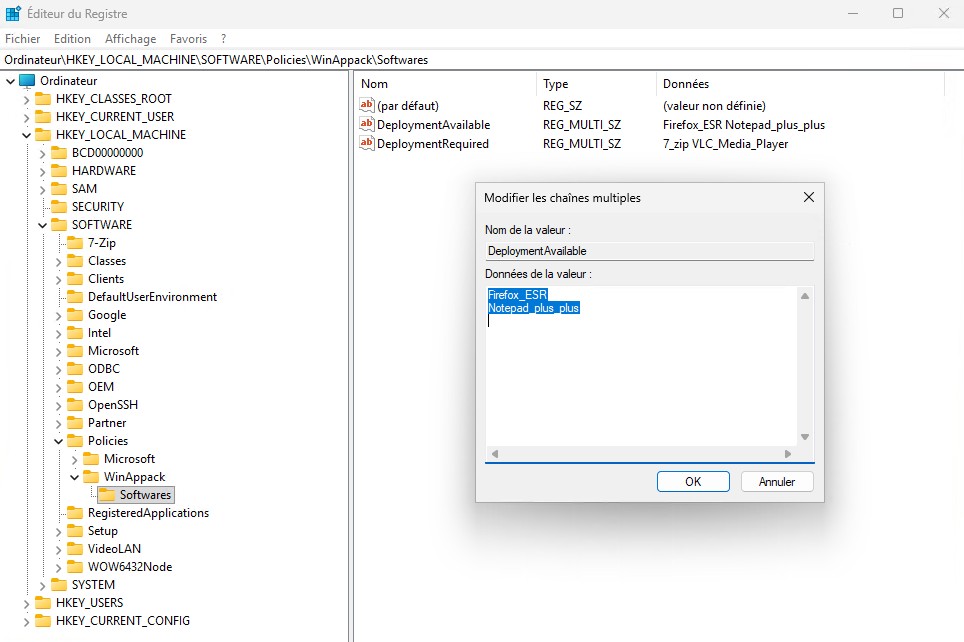The height and width of the screenshot is (642, 964).
Task: Collapse the Policies key chevron
Action: pyautogui.click(x=58, y=441)
